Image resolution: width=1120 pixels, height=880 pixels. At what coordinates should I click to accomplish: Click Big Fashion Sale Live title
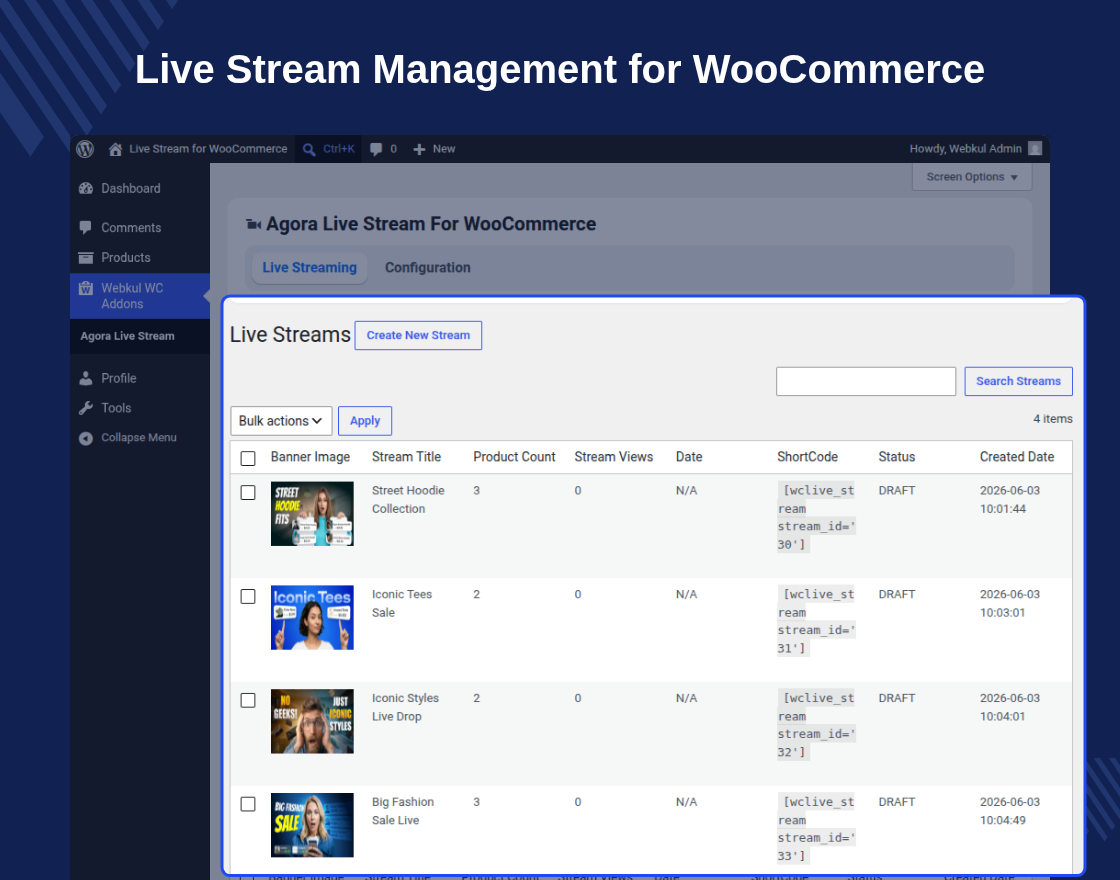point(403,811)
